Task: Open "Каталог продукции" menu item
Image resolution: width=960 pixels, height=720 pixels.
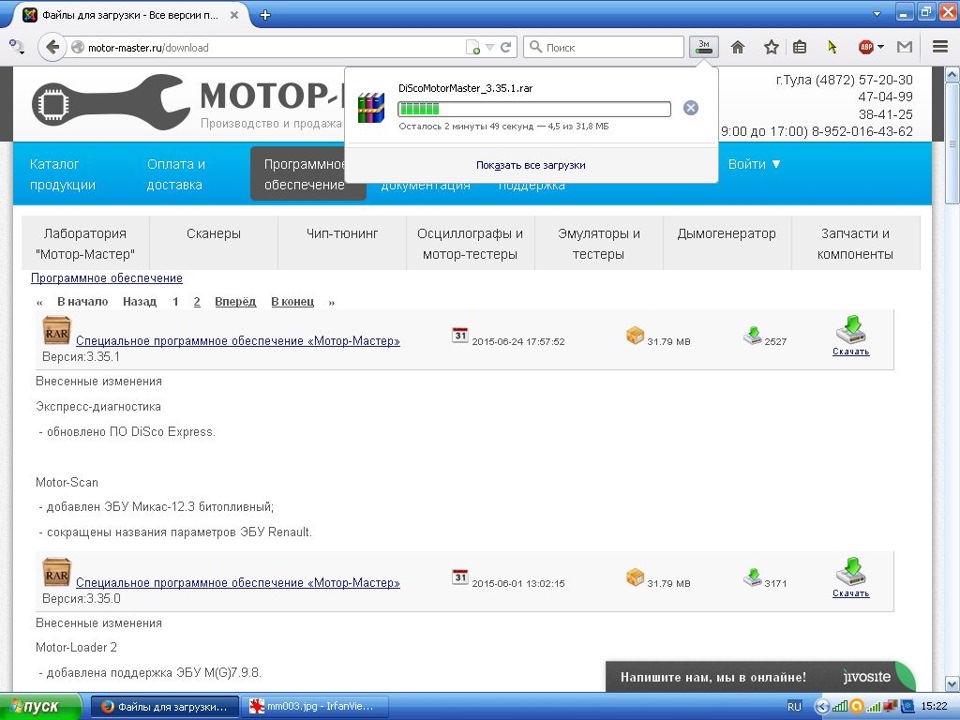Action: coord(62,174)
